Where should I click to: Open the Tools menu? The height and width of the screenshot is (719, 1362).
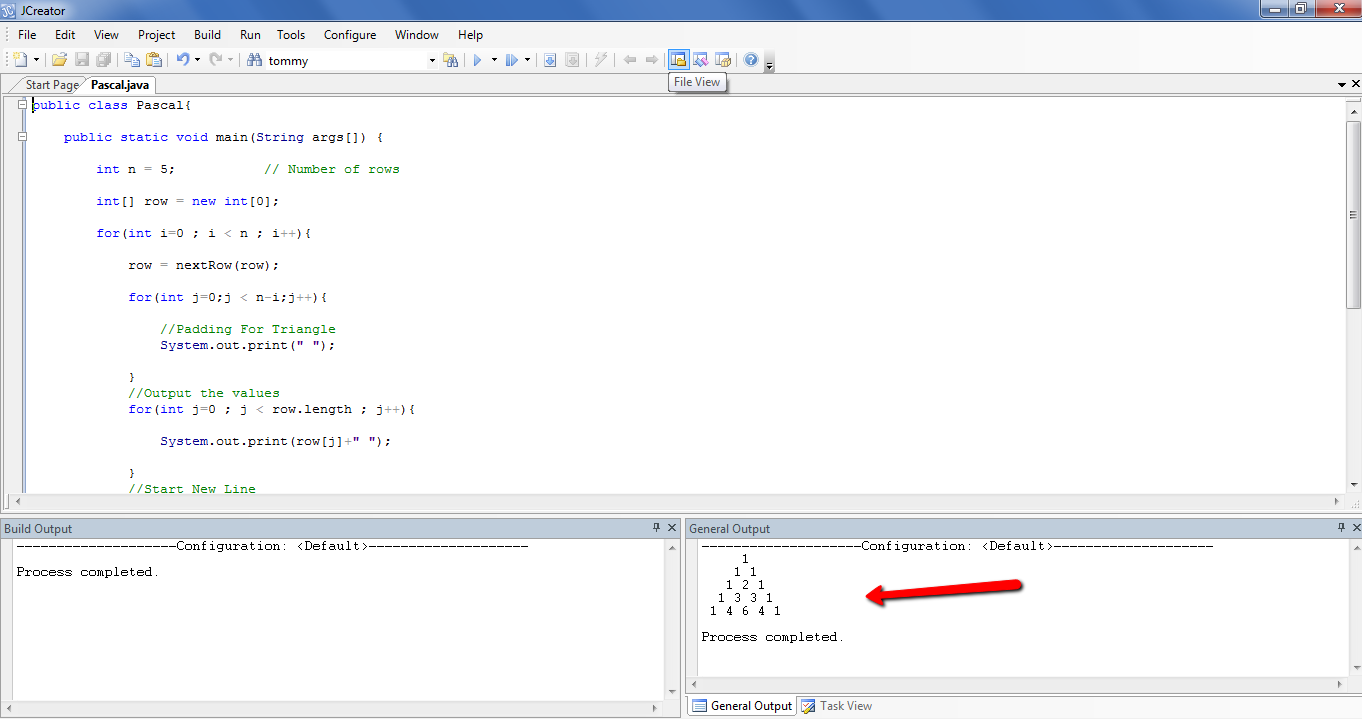[291, 35]
